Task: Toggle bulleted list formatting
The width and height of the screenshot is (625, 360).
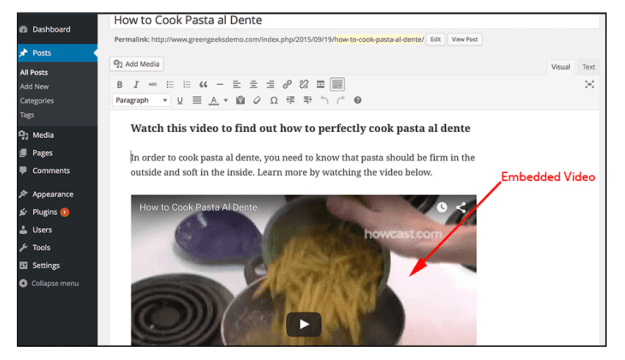Action: point(170,85)
